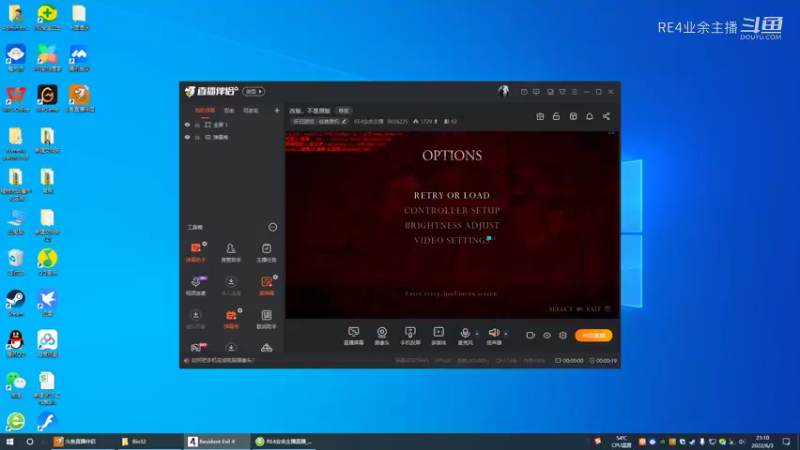Switch to the third scene tab
This screenshot has width=800, height=450.
click(251, 110)
